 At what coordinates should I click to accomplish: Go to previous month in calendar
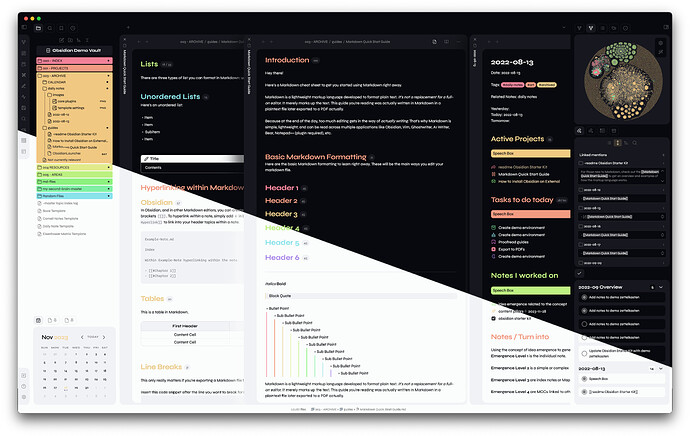click(82, 337)
